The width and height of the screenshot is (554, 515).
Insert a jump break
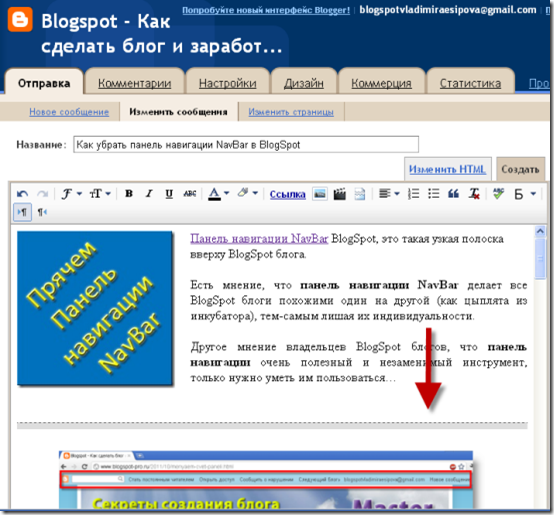tap(360, 194)
